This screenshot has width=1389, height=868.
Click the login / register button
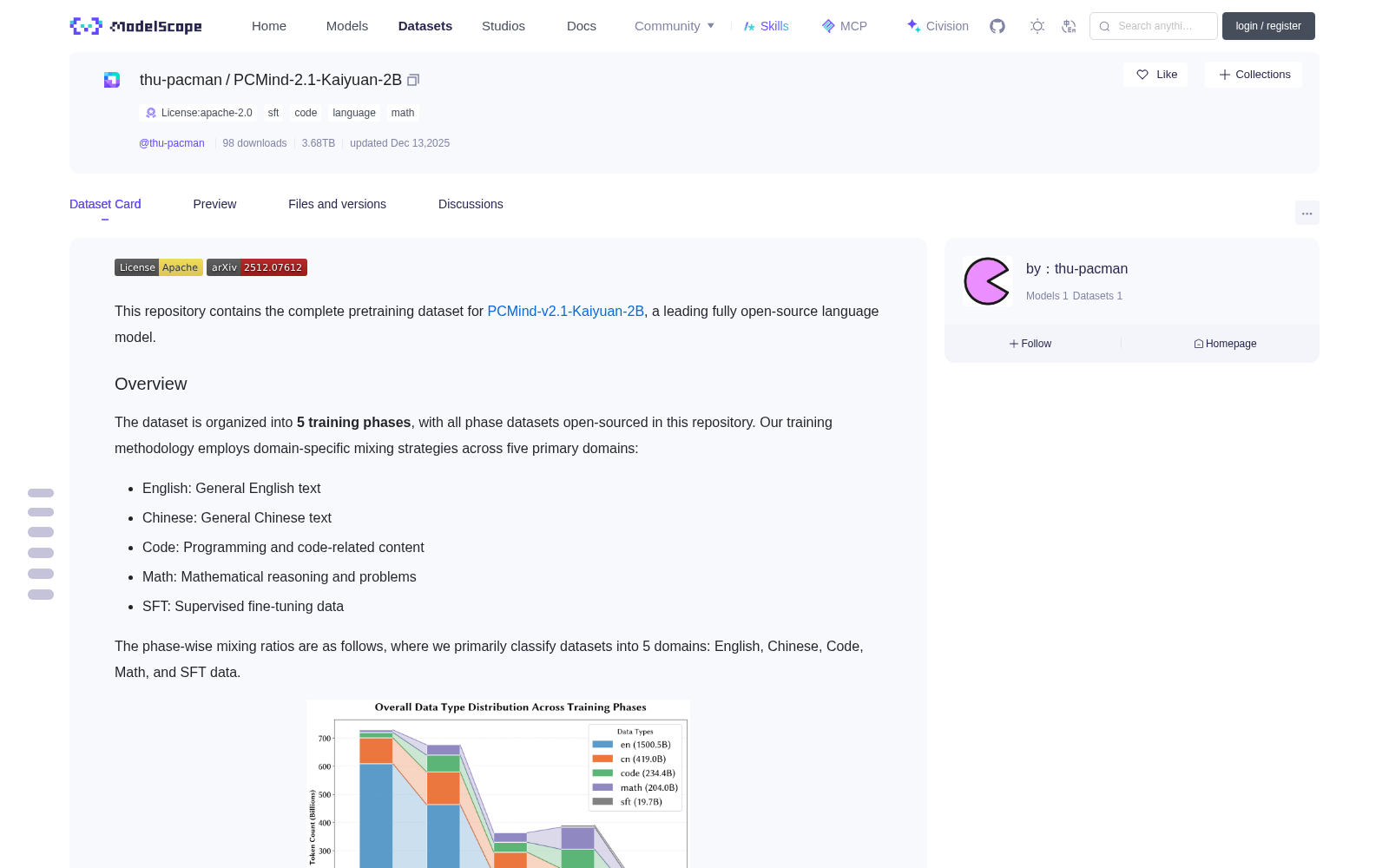point(1268,26)
